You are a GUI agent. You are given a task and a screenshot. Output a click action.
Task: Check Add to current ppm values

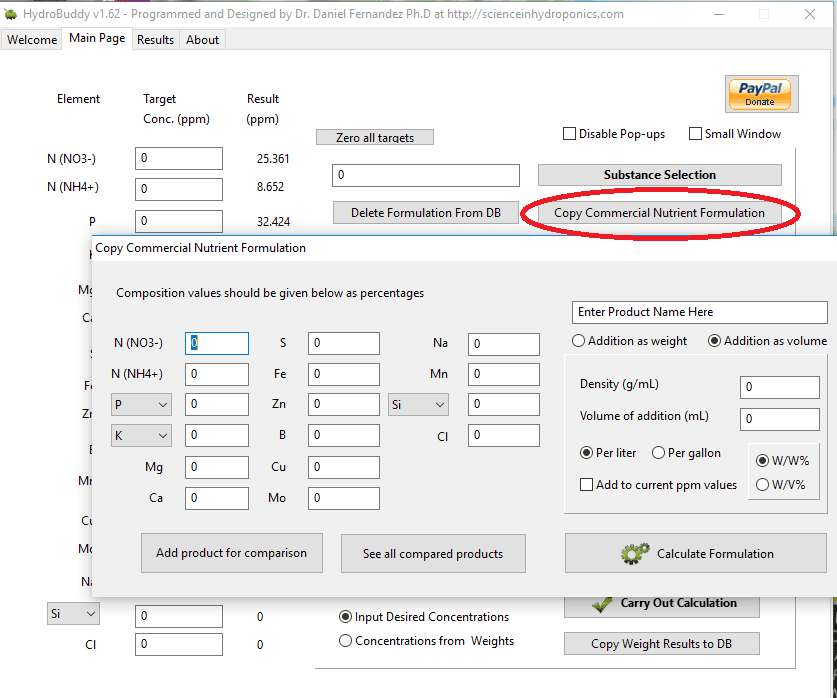coord(586,485)
